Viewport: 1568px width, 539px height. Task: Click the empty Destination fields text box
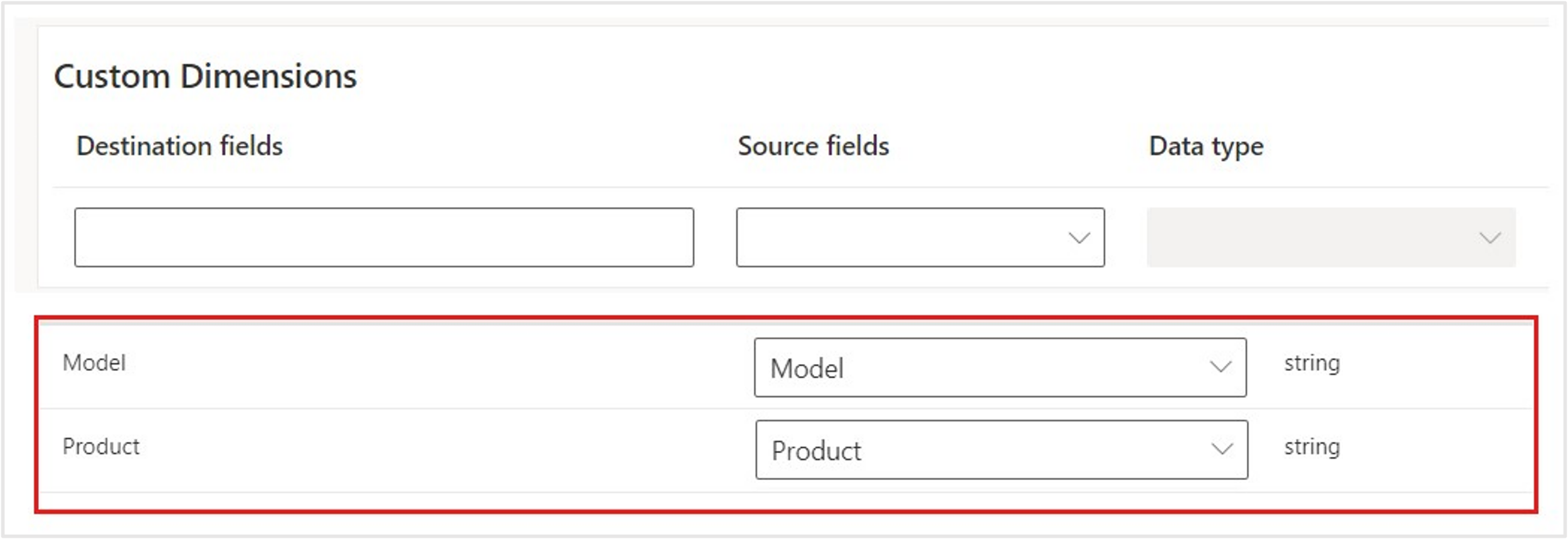pos(384,237)
